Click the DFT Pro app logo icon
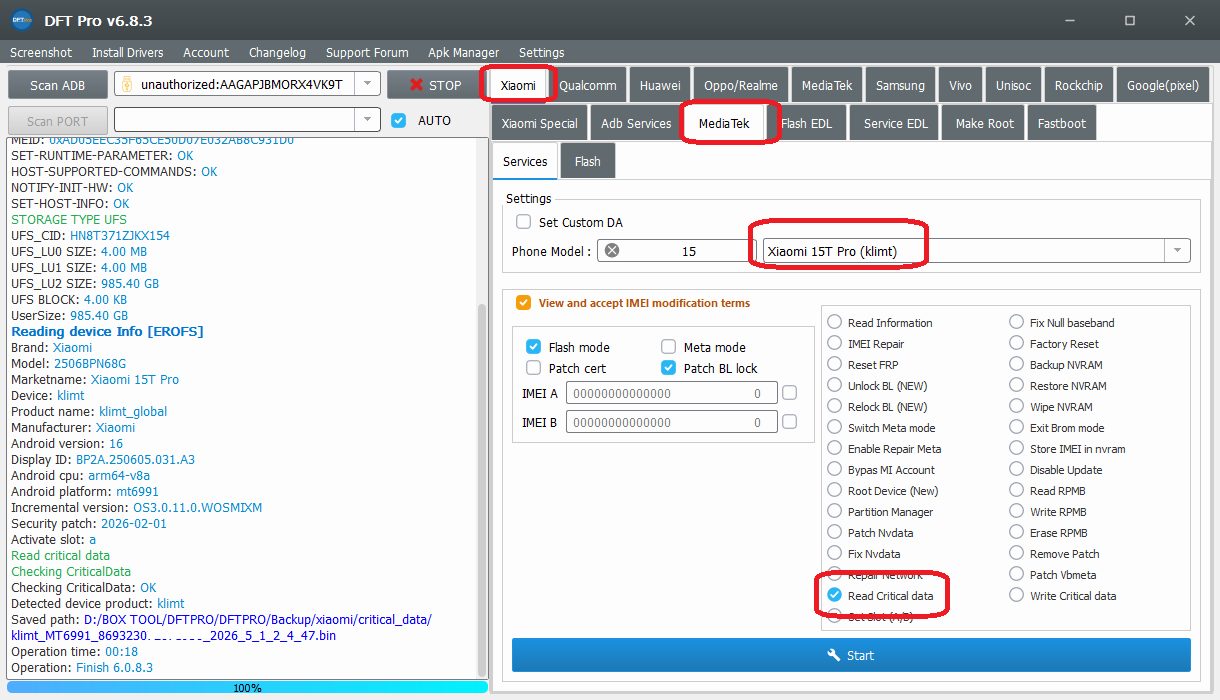 click(22, 20)
